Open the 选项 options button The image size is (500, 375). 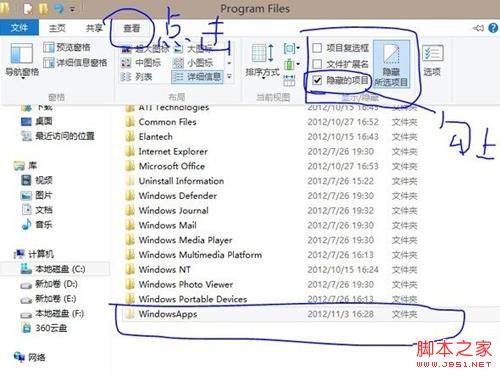(432, 61)
